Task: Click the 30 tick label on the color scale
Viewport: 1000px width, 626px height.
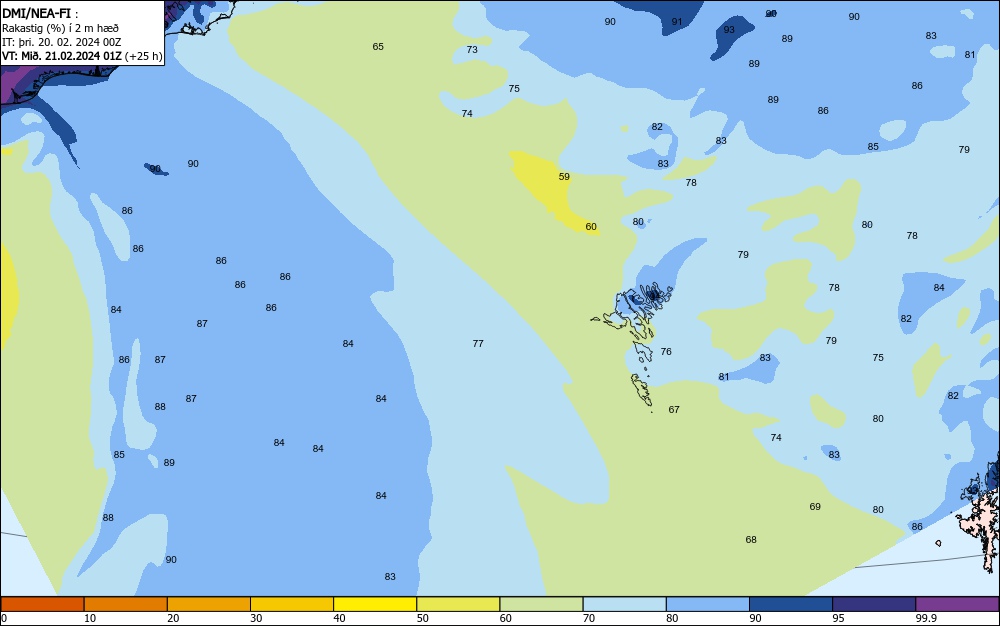Action: pos(256,618)
